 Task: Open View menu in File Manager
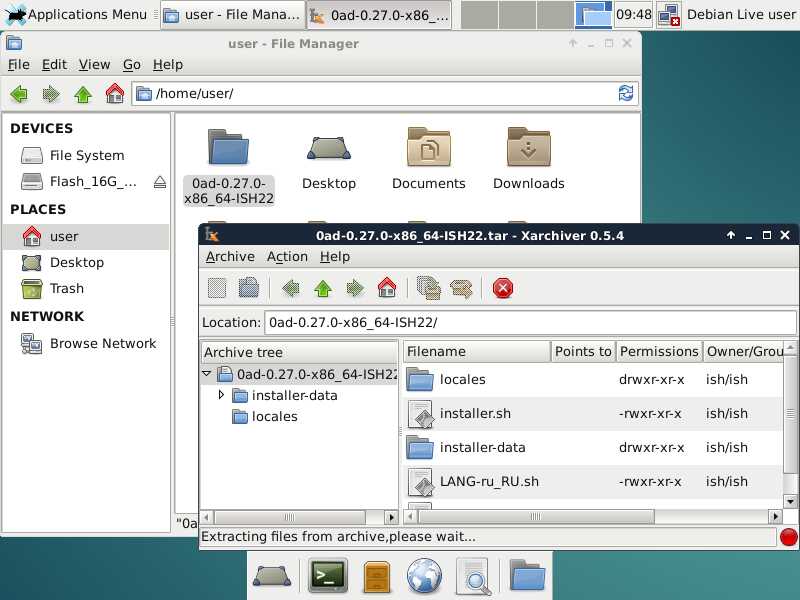tap(94, 65)
